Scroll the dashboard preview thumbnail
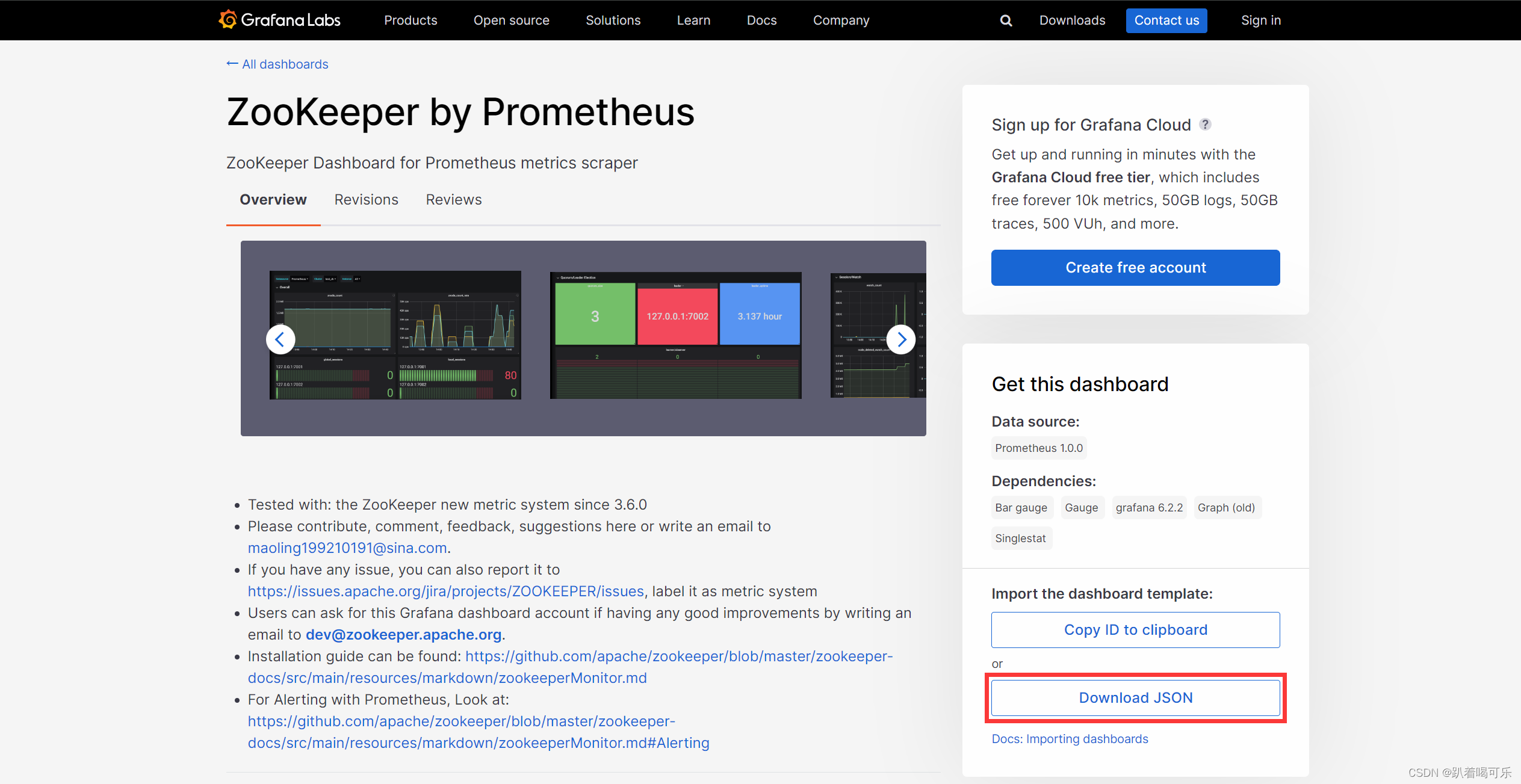1521x784 pixels. pyautogui.click(x=901, y=338)
